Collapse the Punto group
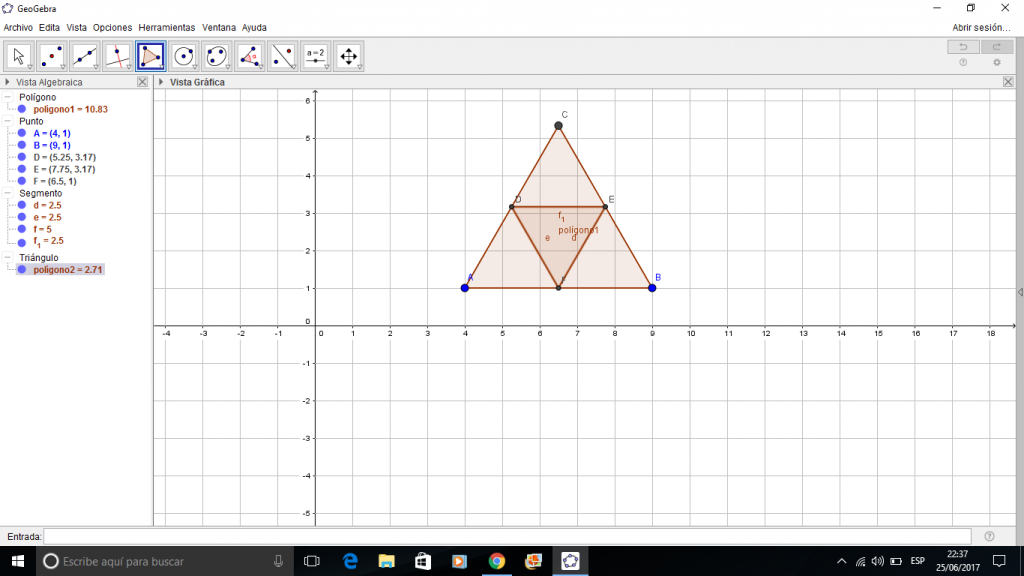Viewport: 1024px width, 576px height. click(8, 120)
